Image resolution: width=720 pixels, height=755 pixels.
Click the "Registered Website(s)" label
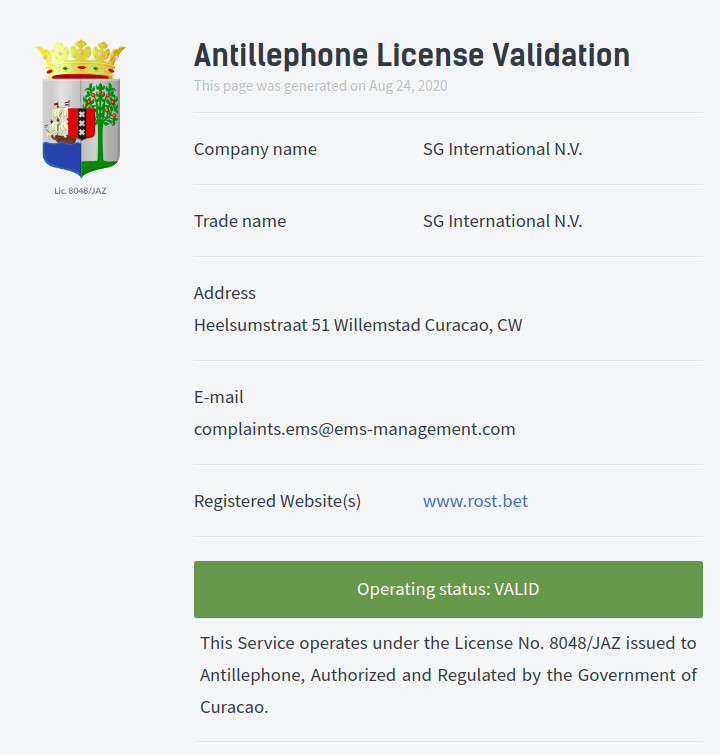pyautogui.click(x=277, y=501)
